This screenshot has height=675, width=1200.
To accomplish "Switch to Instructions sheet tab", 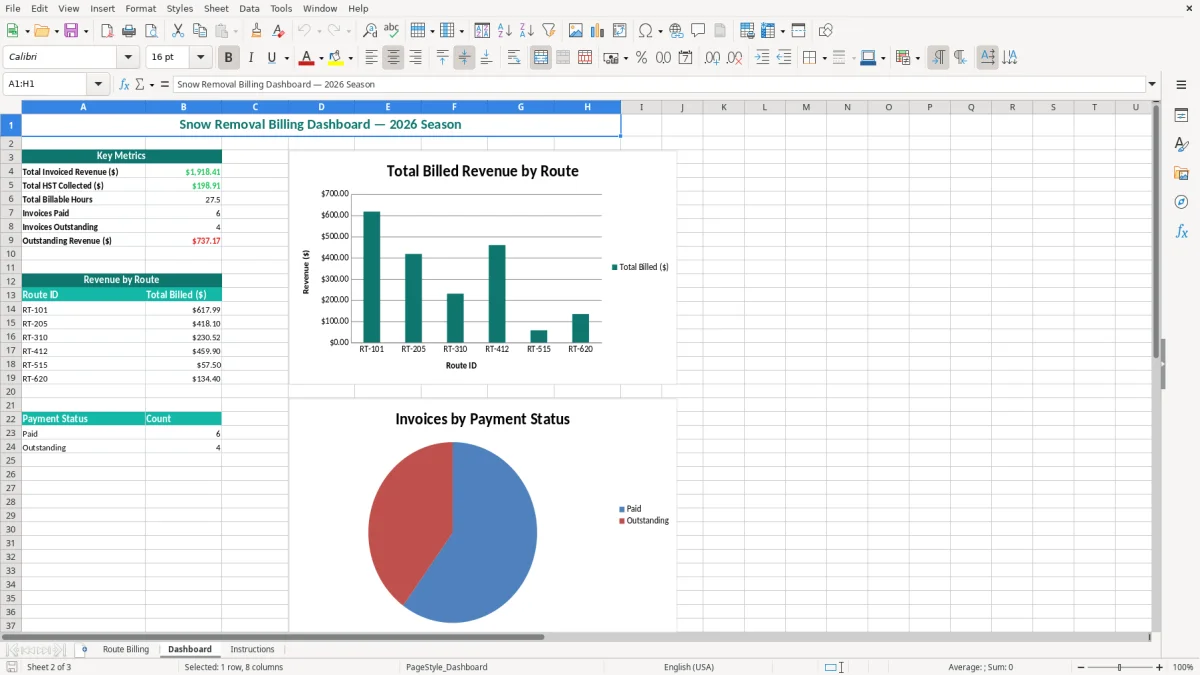I will 252,650.
